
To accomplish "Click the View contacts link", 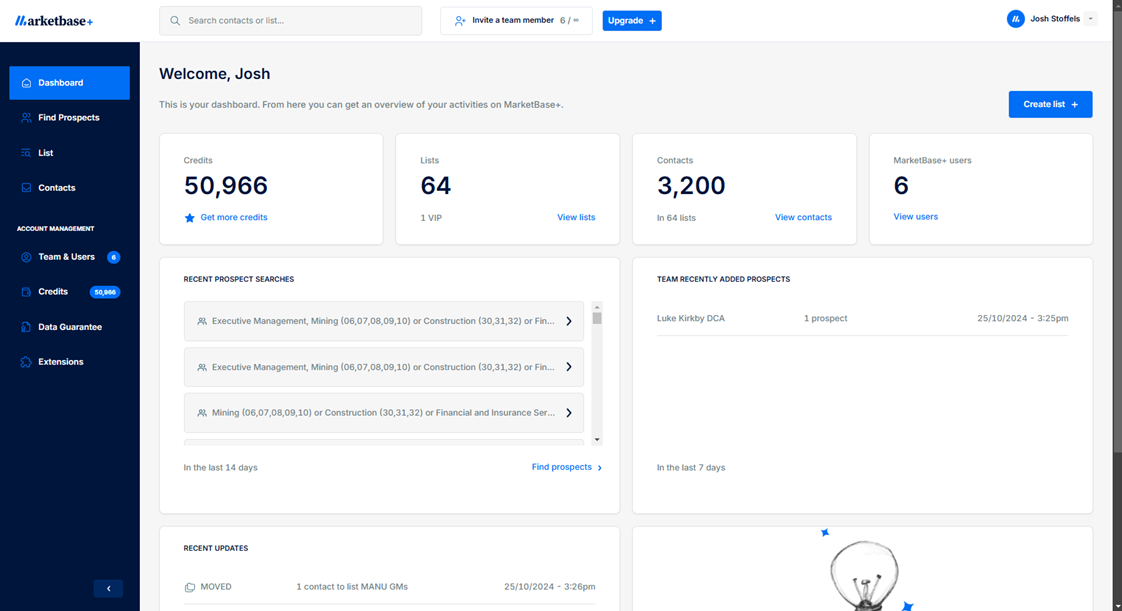I will (803, 217).
